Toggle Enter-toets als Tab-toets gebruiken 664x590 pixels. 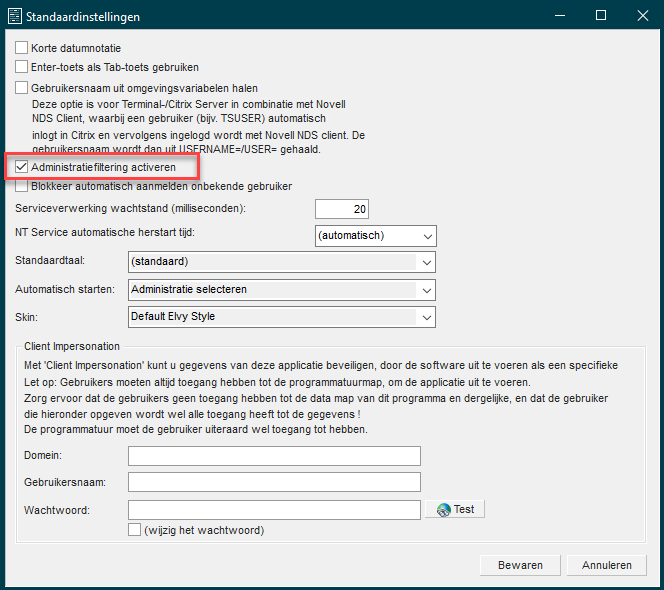tap(22, 67)
